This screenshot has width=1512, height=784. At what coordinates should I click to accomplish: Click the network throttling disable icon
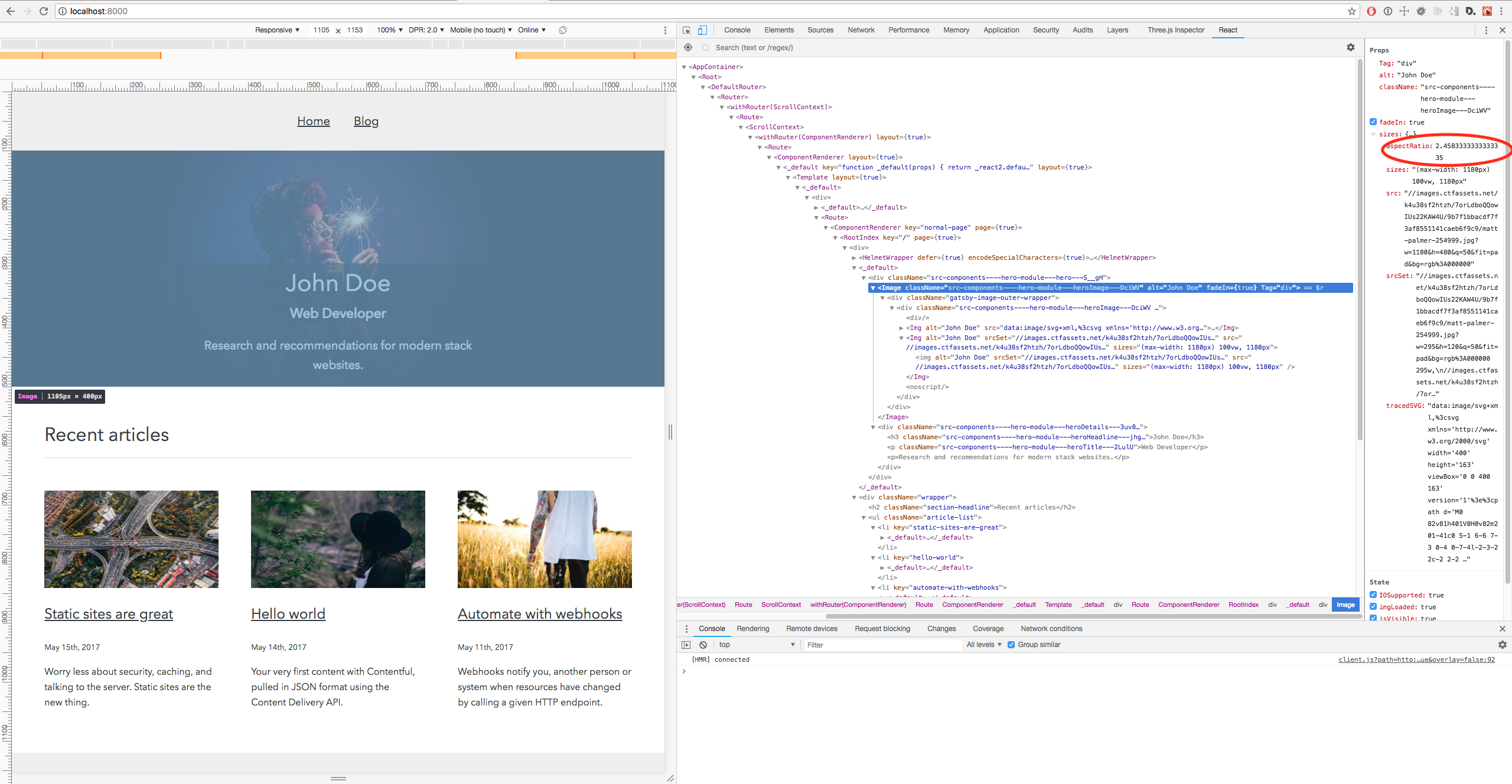click(x=562, y=30)
